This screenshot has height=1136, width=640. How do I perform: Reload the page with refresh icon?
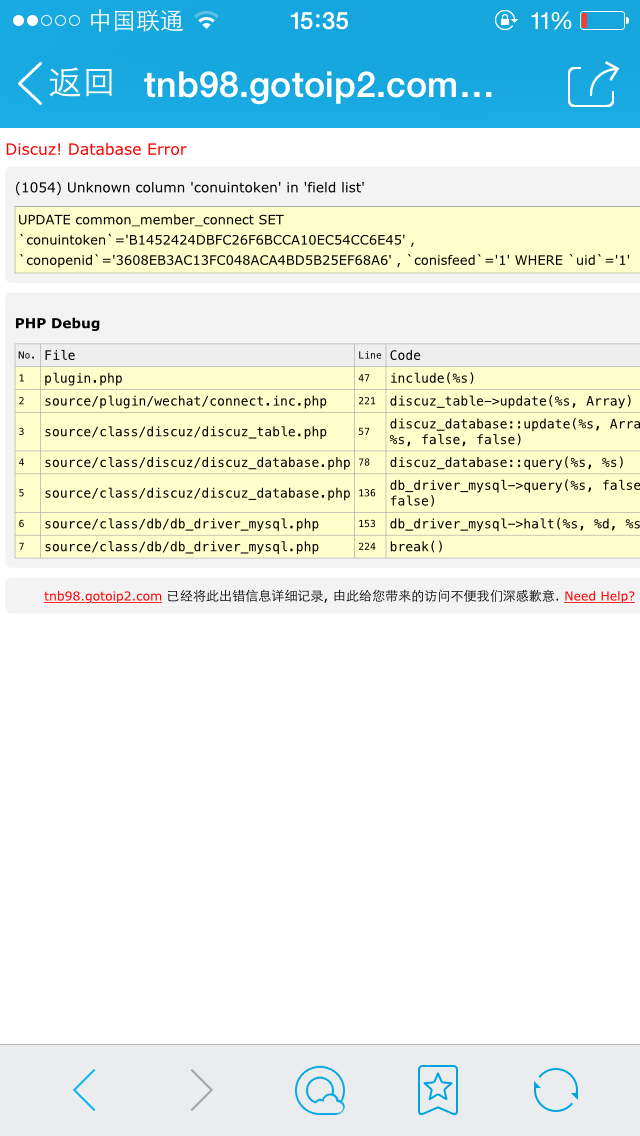click(x=556, y=1089)
